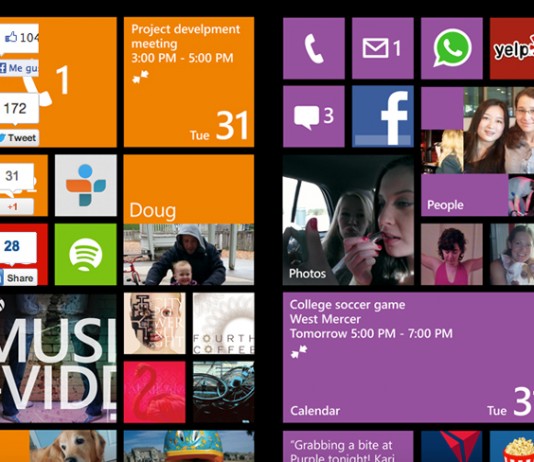Click 'Tue 31' on the orange calendar tile
Viewport: 534px width, 462px height.
tap(219, 127)
